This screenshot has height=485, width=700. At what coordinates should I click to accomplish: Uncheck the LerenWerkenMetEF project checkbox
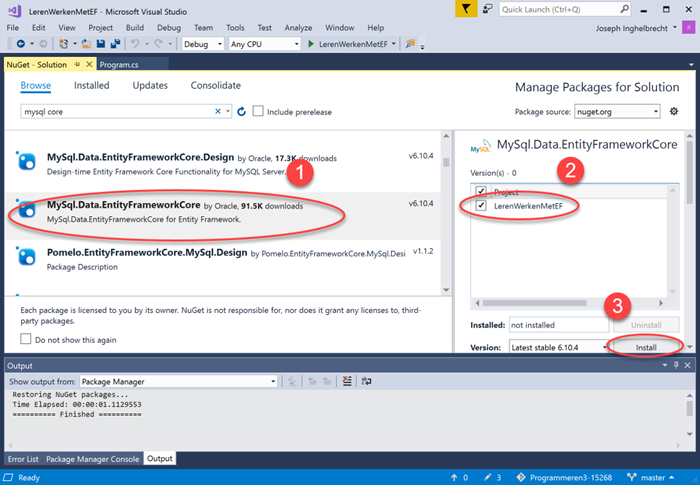[x=481, y=205]
